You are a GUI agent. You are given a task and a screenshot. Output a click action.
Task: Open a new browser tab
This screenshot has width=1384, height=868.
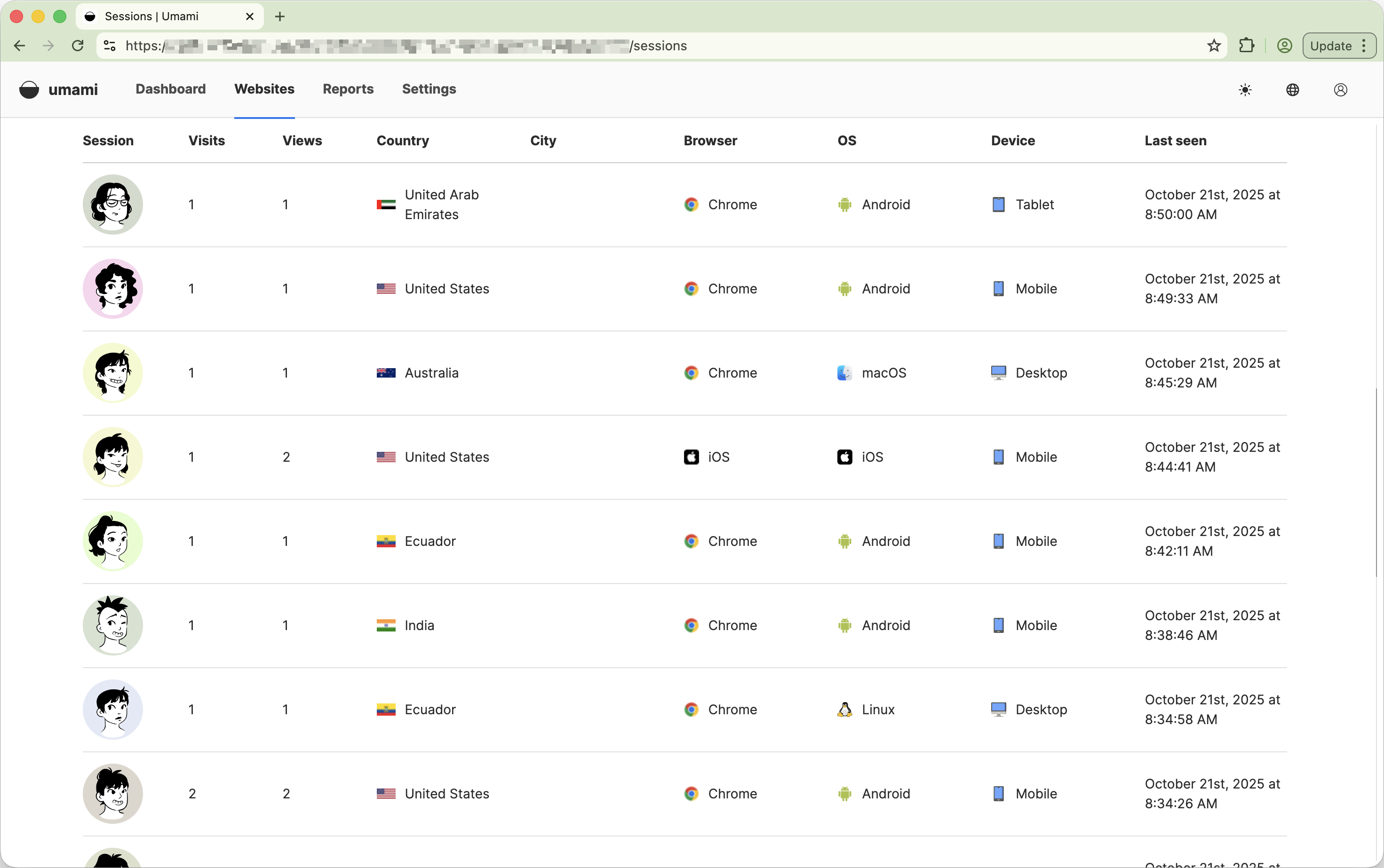280,16
